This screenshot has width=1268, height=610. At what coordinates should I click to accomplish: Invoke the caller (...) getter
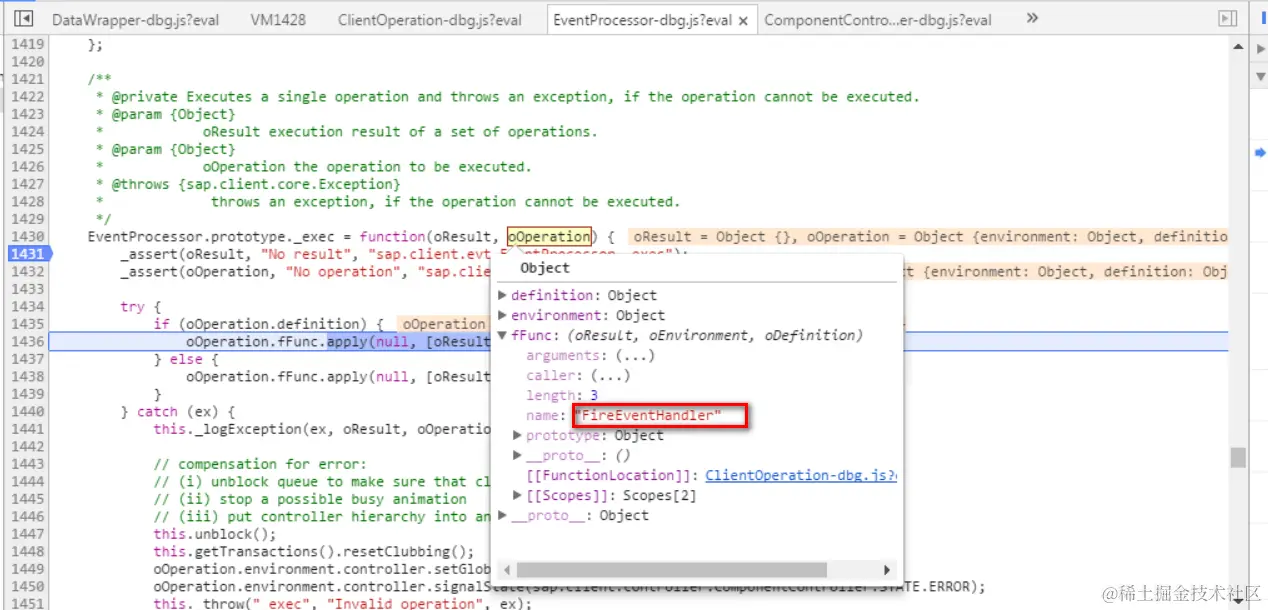point(610,375)
